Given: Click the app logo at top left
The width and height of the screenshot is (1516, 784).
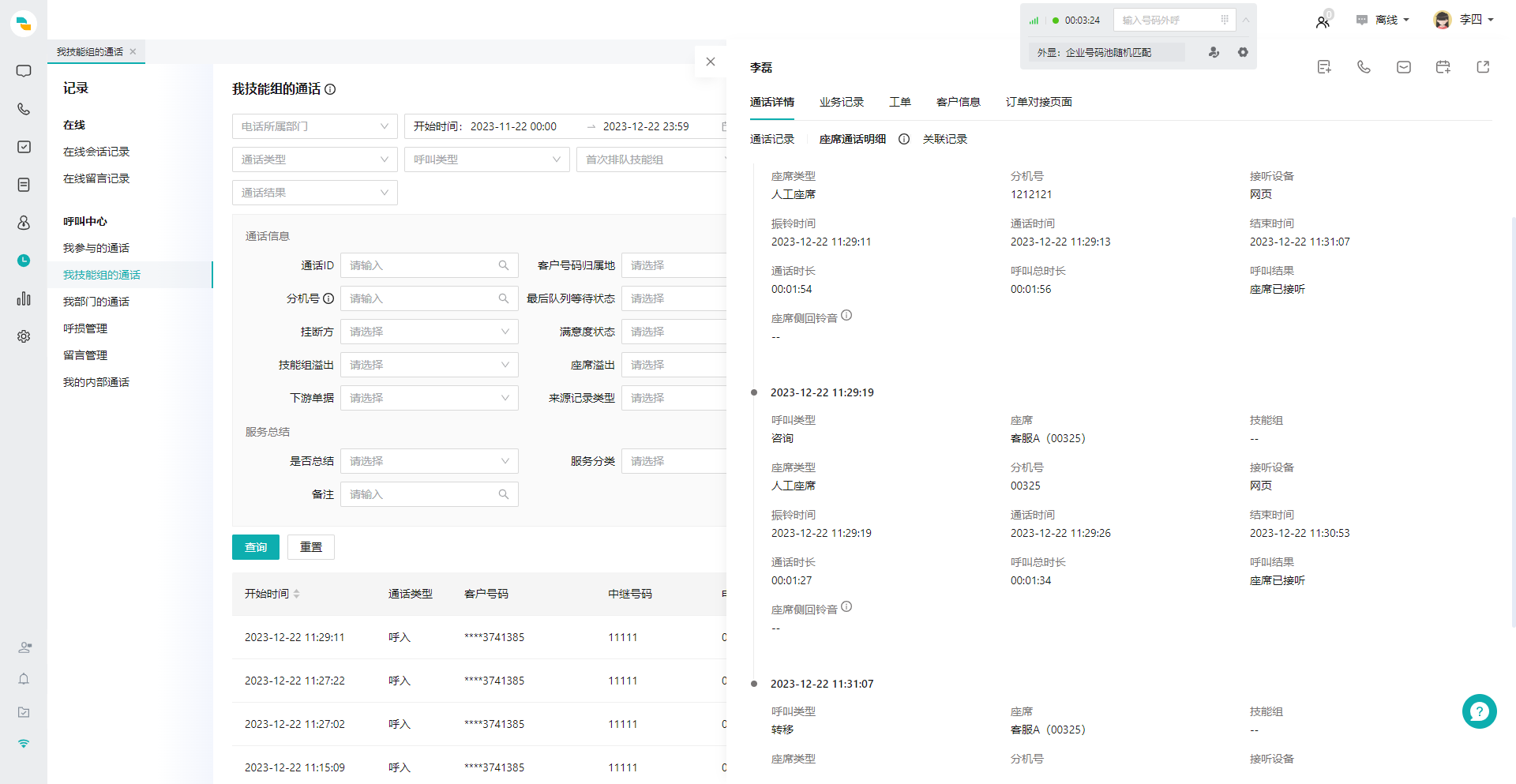Looking at the screenshot, I should (x=24, y=24).
